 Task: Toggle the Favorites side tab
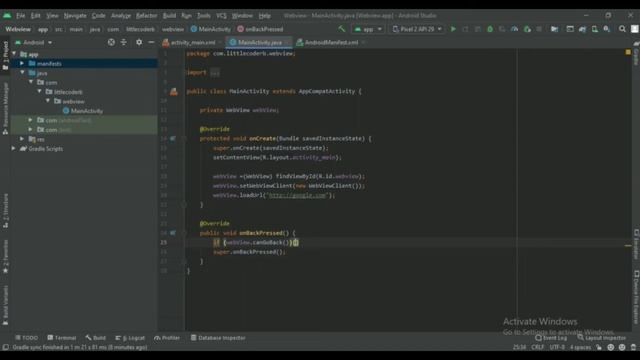coord(5,257)
